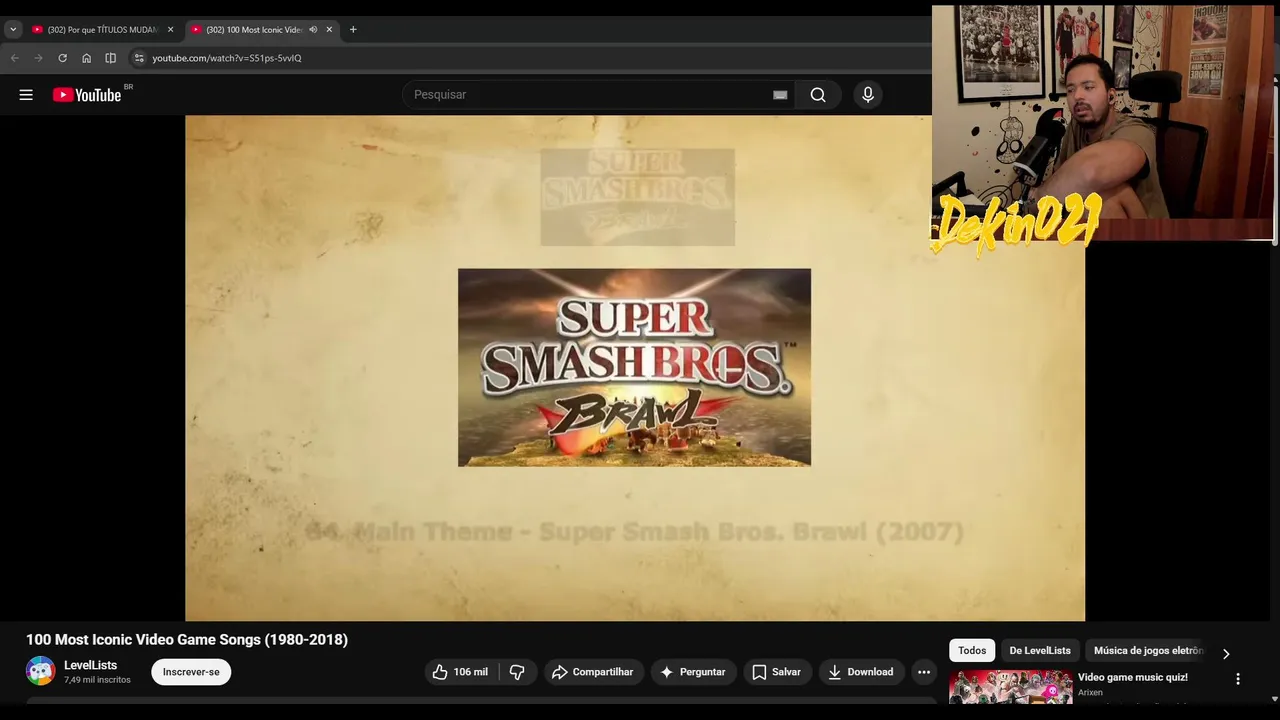Go forward with browser forward arrow
The image size is (1280, 720).
38,58
